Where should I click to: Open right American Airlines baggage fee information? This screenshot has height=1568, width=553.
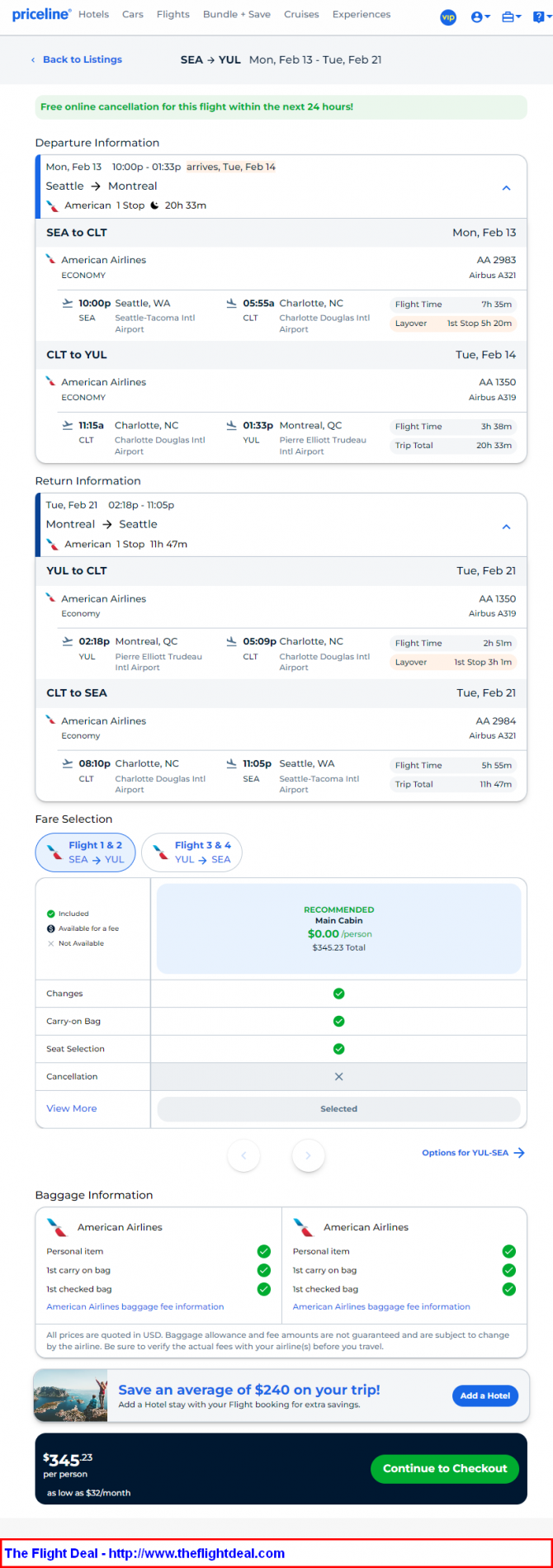pyautogui.click(x=381, y=1306)
